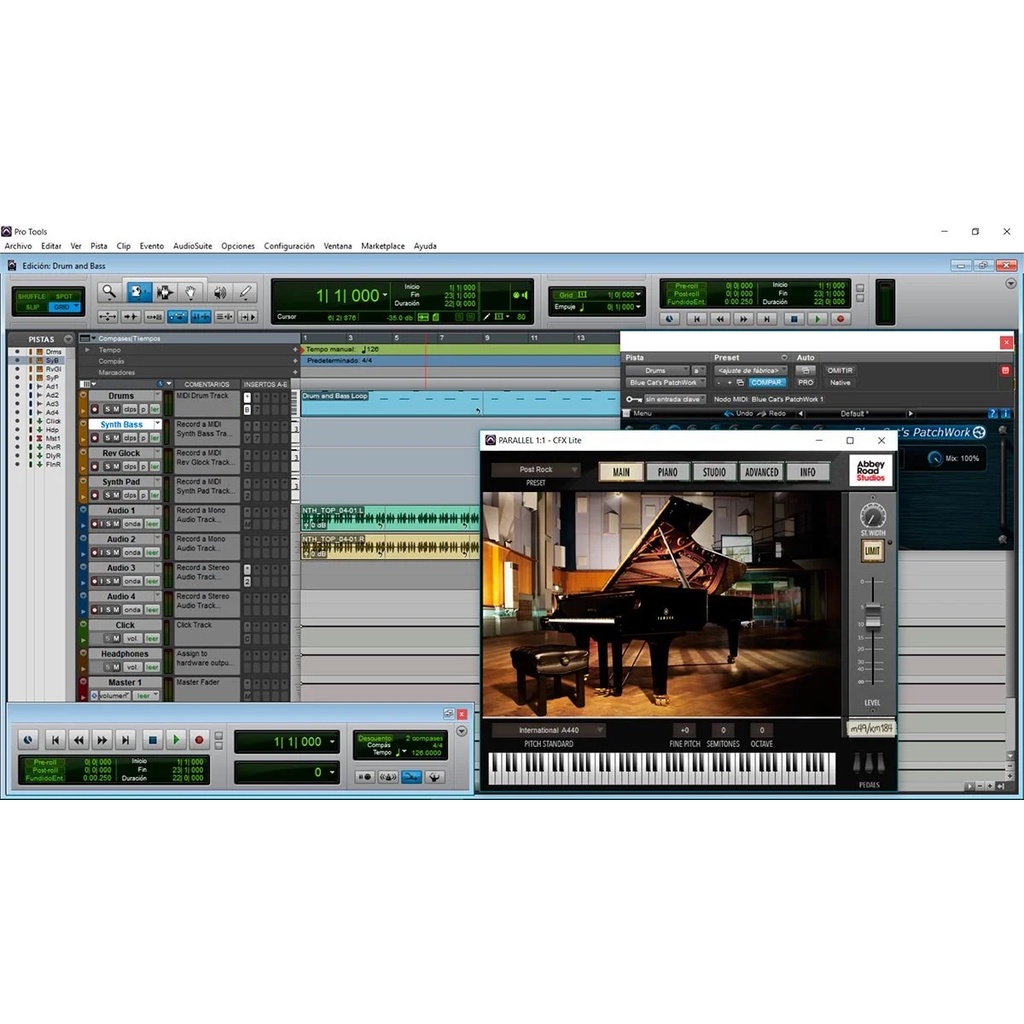This screenshot has width=1024, height=1024.
Task: Click Rewind in the floating transport window
Action: point(79,740)
